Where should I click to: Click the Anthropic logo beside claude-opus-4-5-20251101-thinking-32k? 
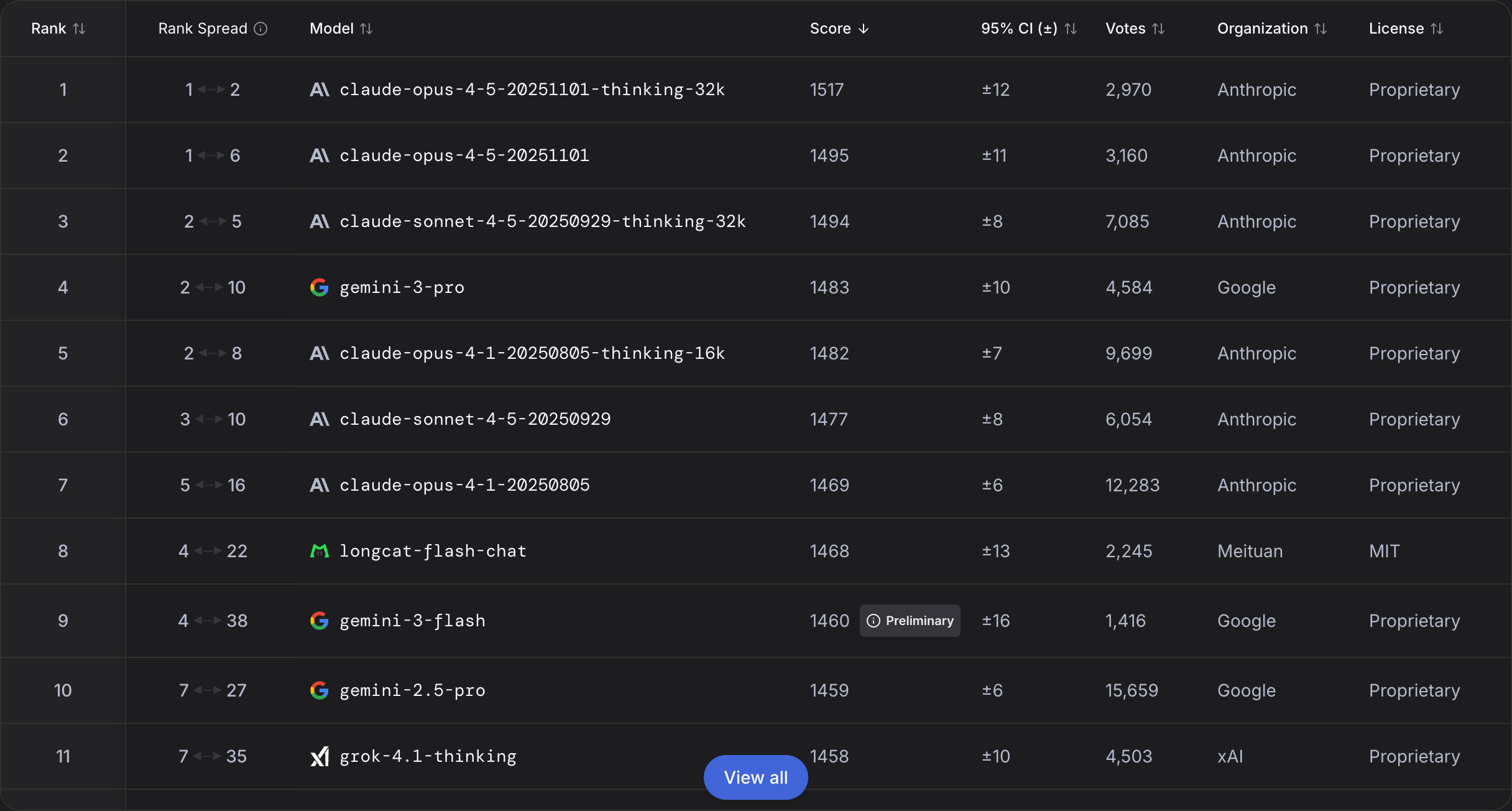coord(320,90)
